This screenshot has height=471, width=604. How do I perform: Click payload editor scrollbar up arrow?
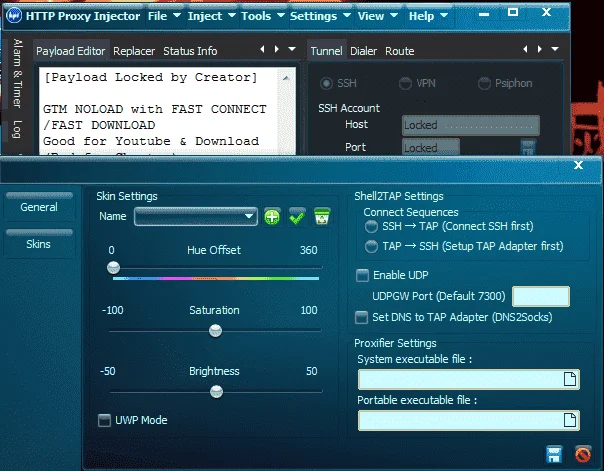286,78
